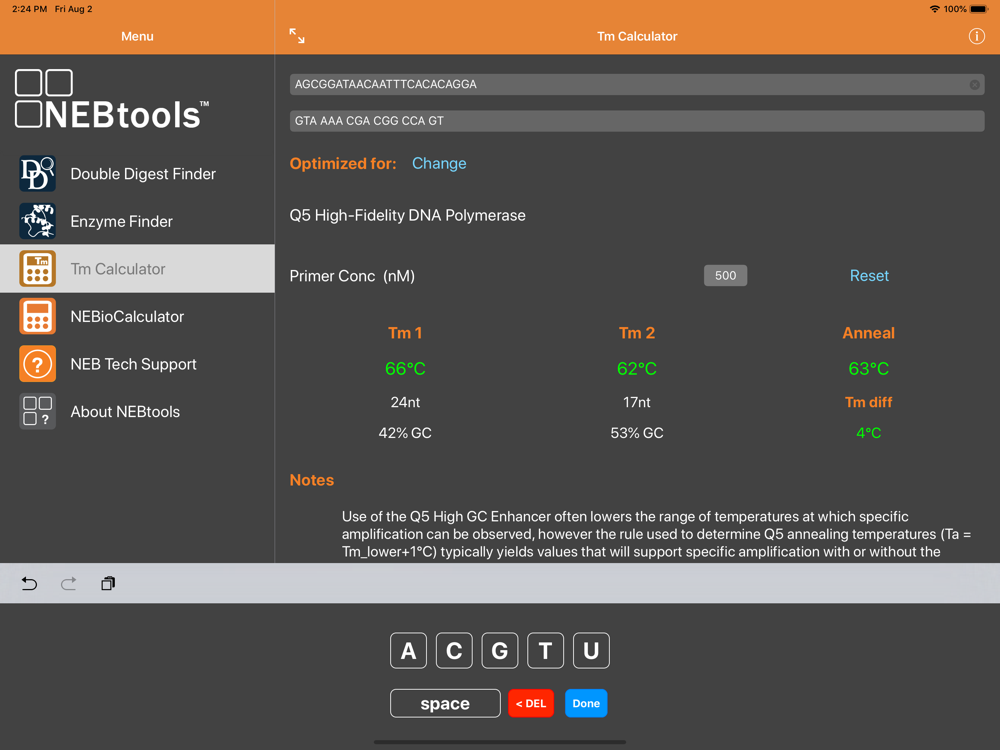Tap the T nucleotide key
The width and height of the screenshot is (1000, 750).
point(545,651)
